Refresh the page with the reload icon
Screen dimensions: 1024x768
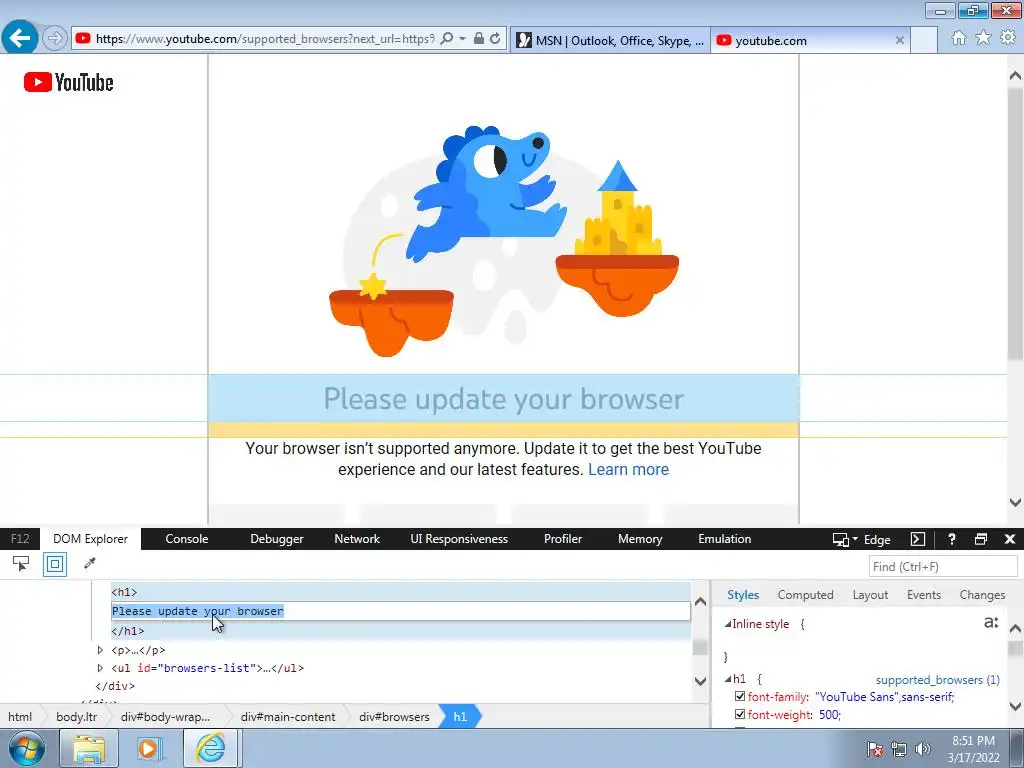coord(495,39)
